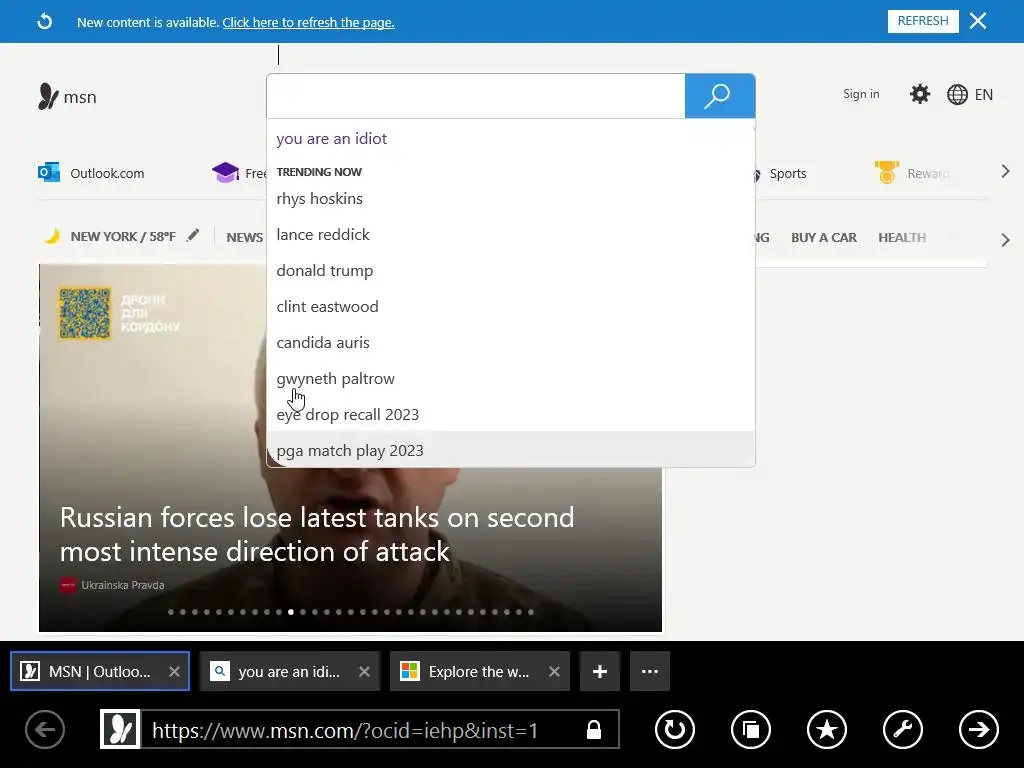
Task: Select 'candida auris' trending suggestion
Action: coord(511,342)
